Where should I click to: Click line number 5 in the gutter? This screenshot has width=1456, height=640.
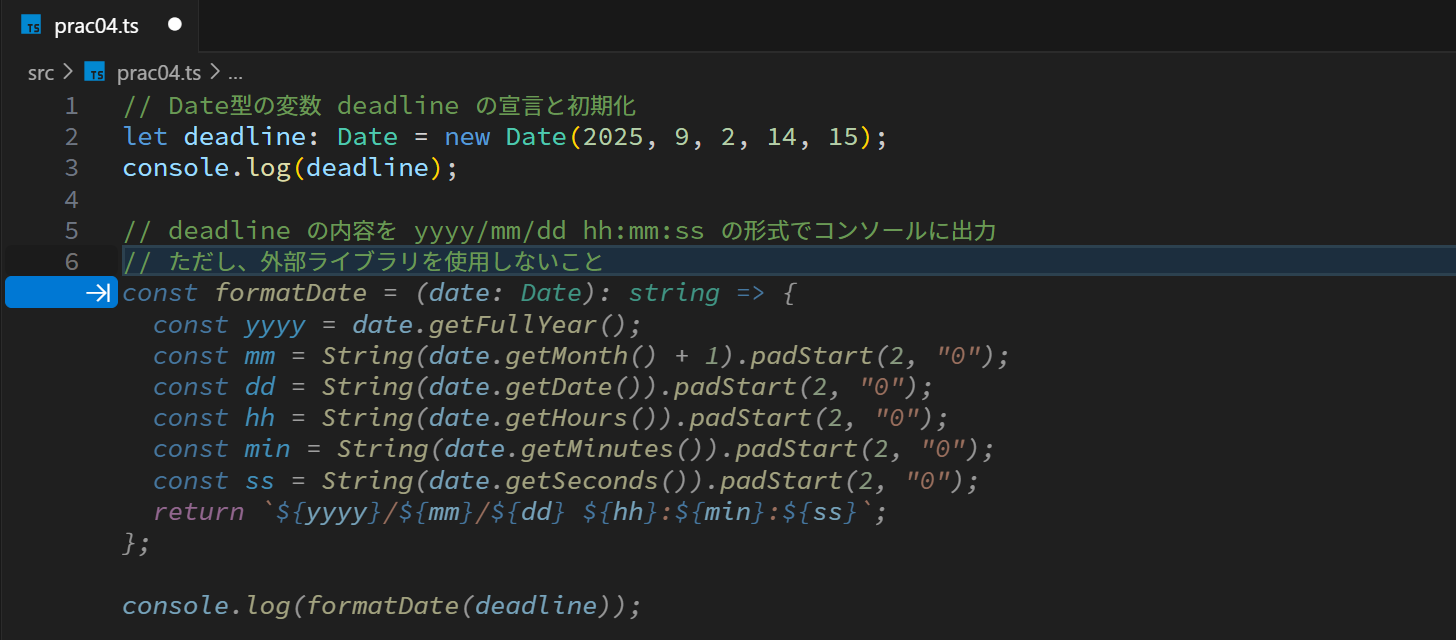tap(71, 231)
